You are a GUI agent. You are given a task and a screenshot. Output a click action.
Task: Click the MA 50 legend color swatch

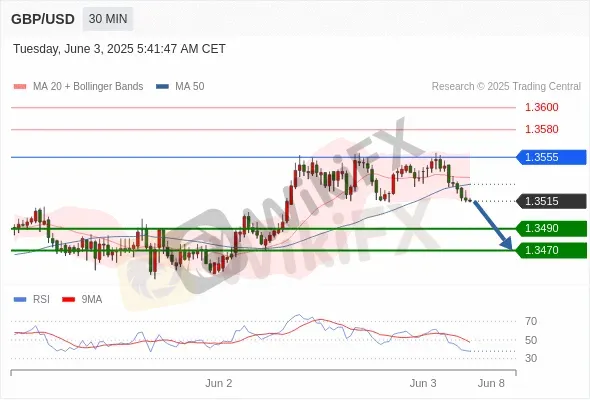[x=162, y=87]
